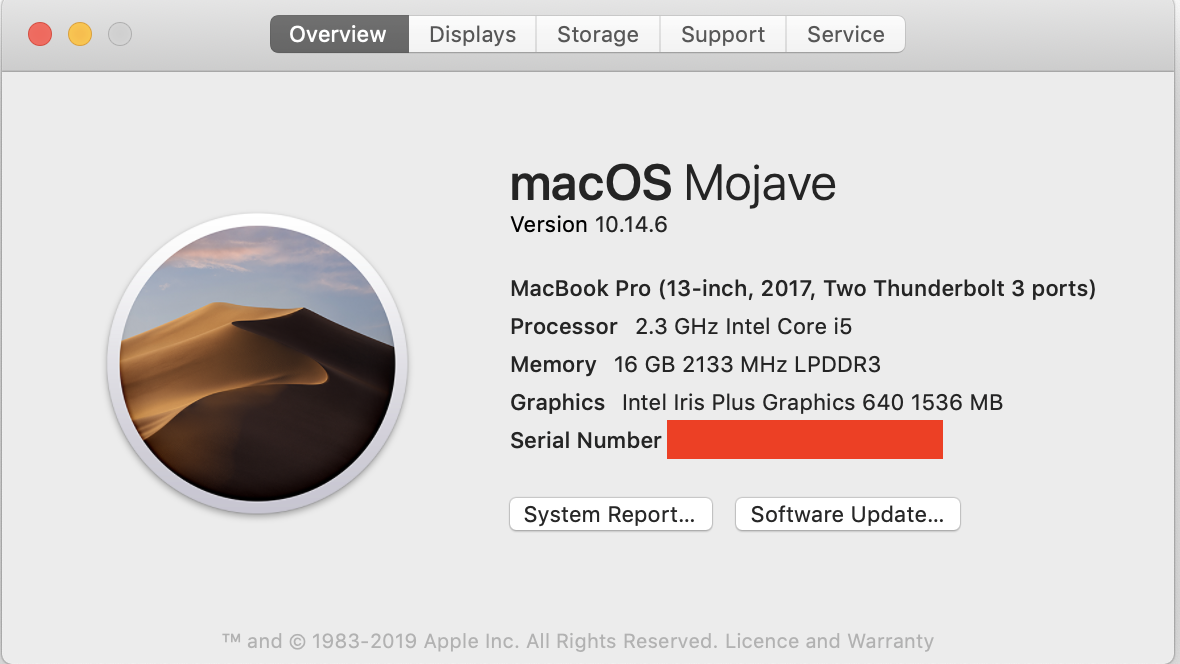This screenshot has height=664, width=1180.
Task: Click the macOS Mojave title text
Action: (x=672, y=184)
